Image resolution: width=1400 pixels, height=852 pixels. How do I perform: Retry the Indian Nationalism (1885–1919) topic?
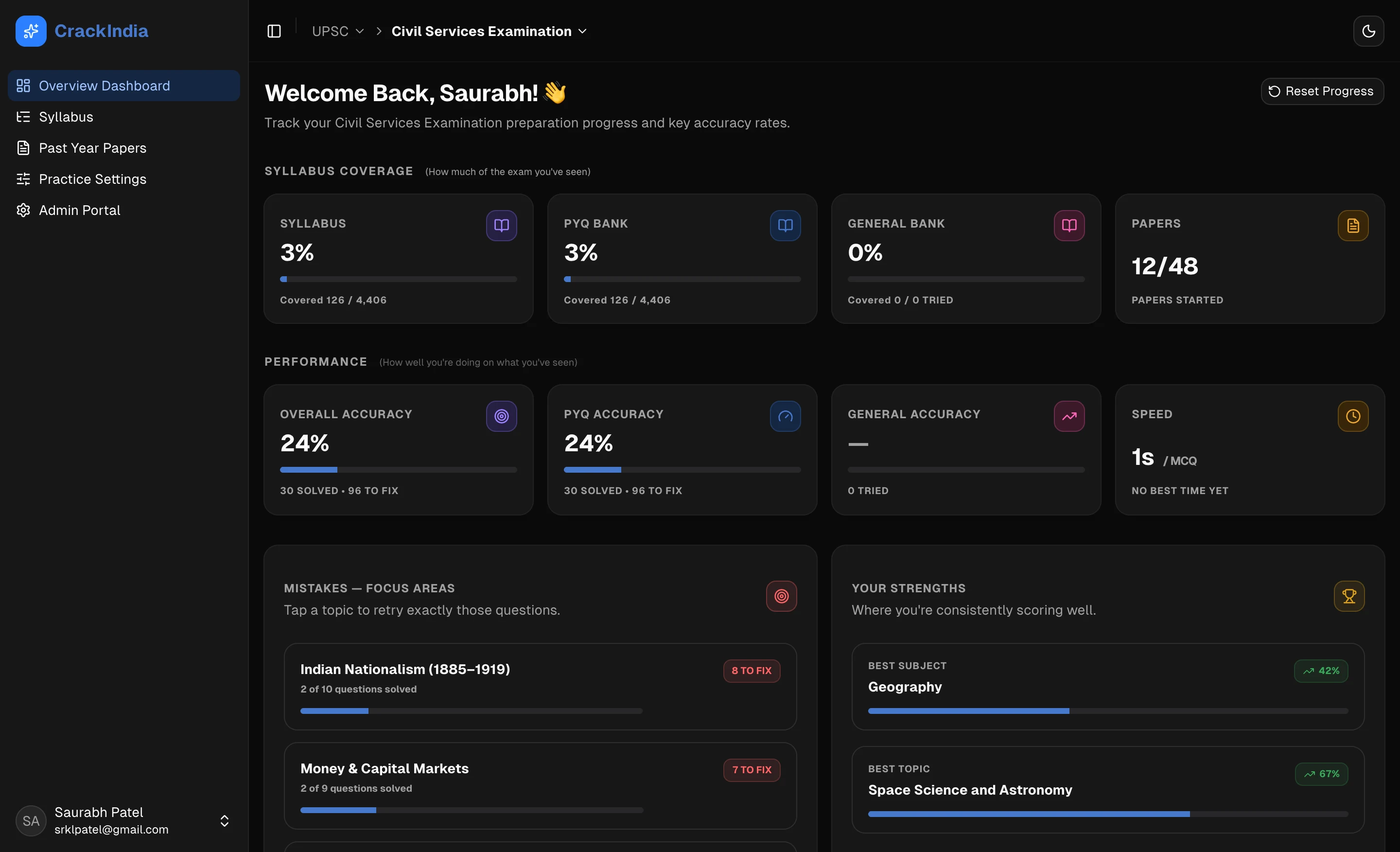pyautogui.click(x=541, y=687)
